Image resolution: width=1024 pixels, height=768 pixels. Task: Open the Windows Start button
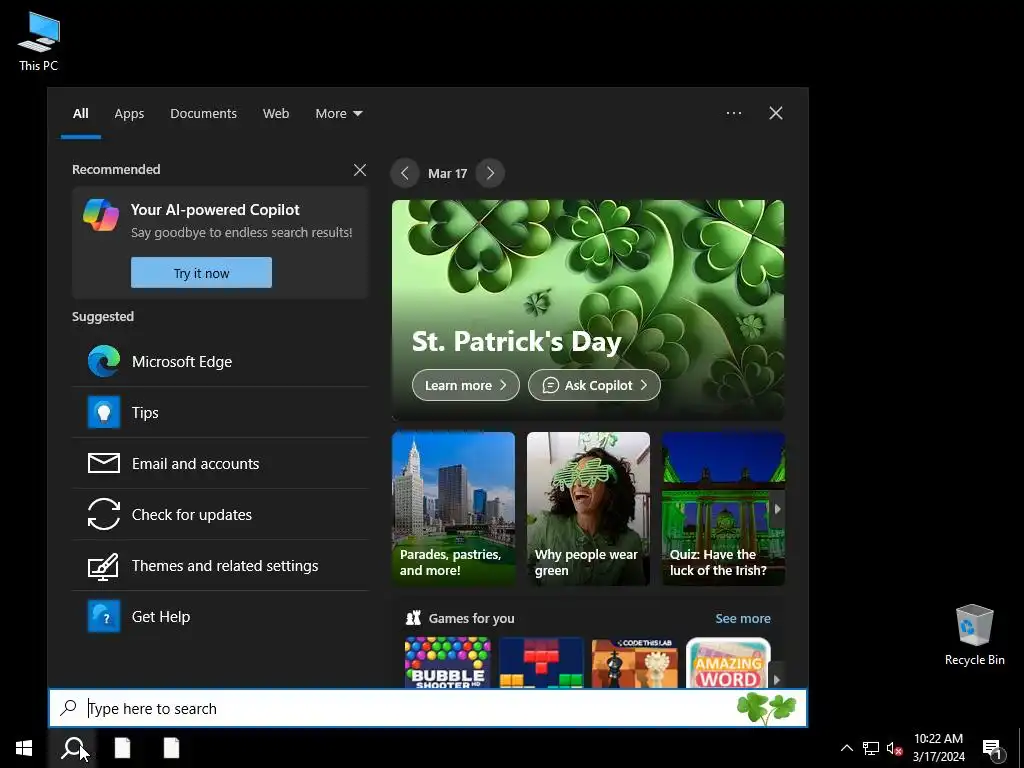[x=24, y=748]
